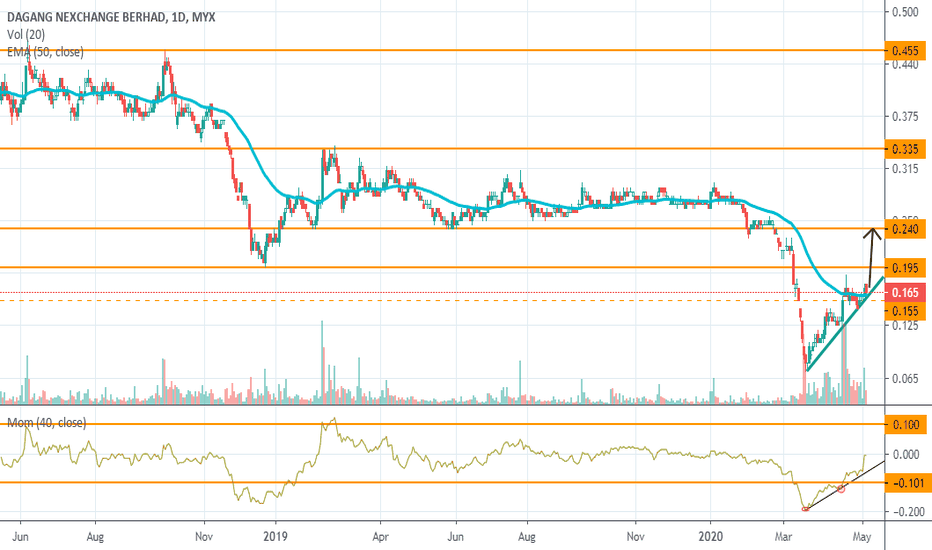
Task: Select the EMA (50, close) indicator label
Action: (x=45, y=52)
